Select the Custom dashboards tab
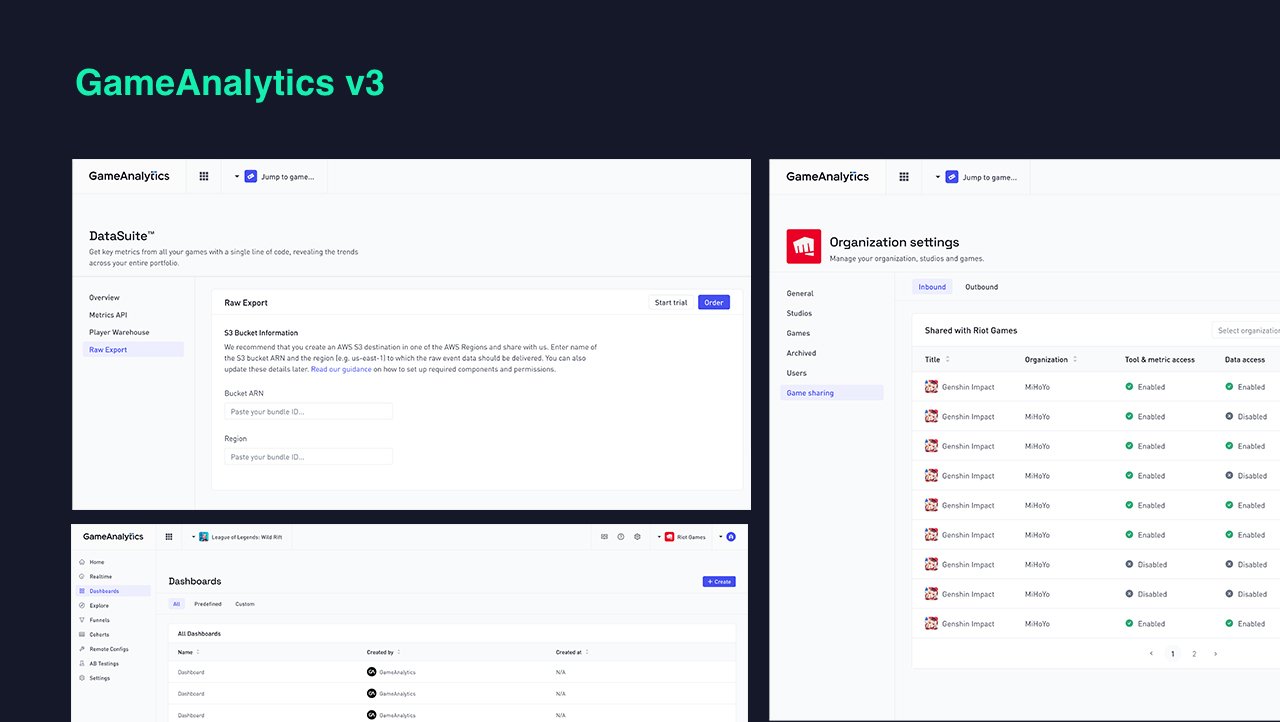 pyautogui.click(x=245, y=604)
